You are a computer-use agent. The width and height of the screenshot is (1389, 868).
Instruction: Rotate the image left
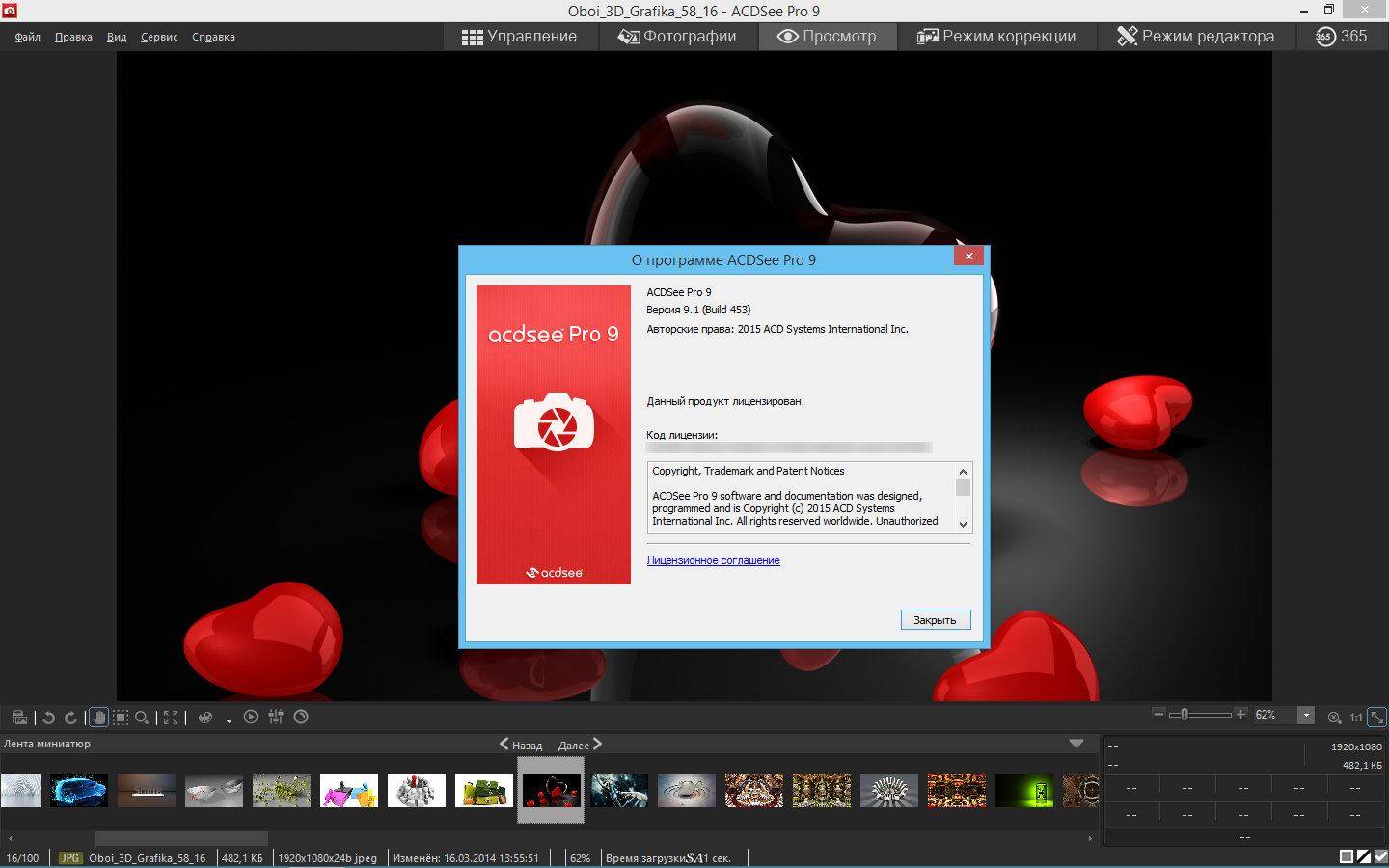(48, 718)
